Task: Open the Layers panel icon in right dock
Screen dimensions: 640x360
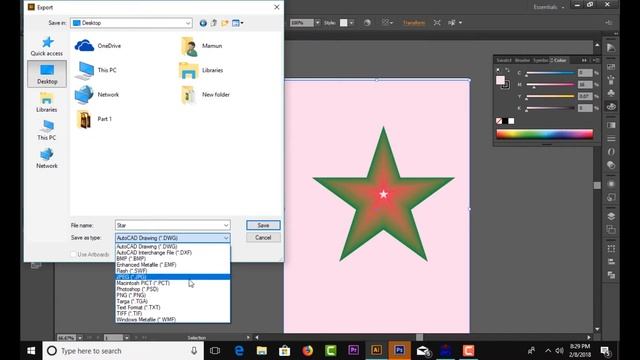Action: (x=611, y=216)
